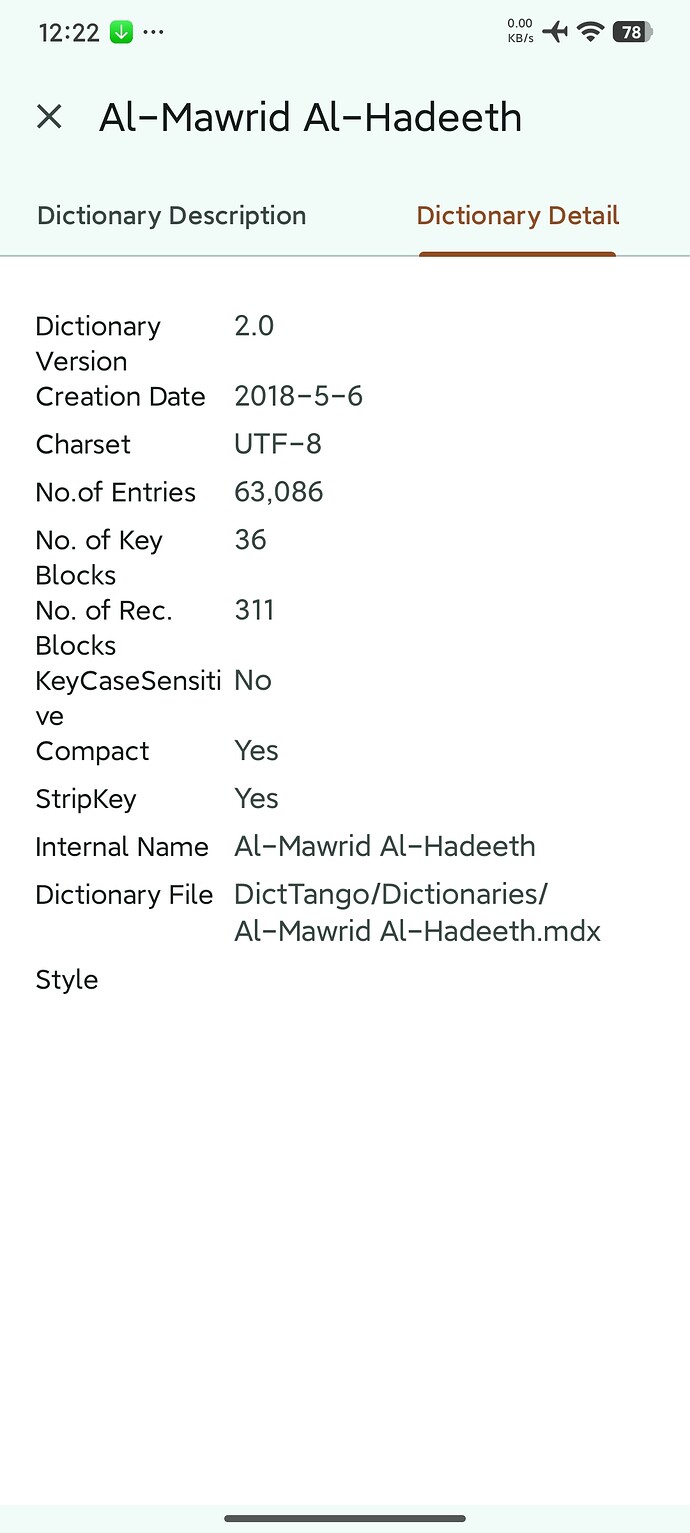The height and width of the screenshot is (1533, 690).
Task: Tap the Compact setting value Yes
Action: coord(256,750)
